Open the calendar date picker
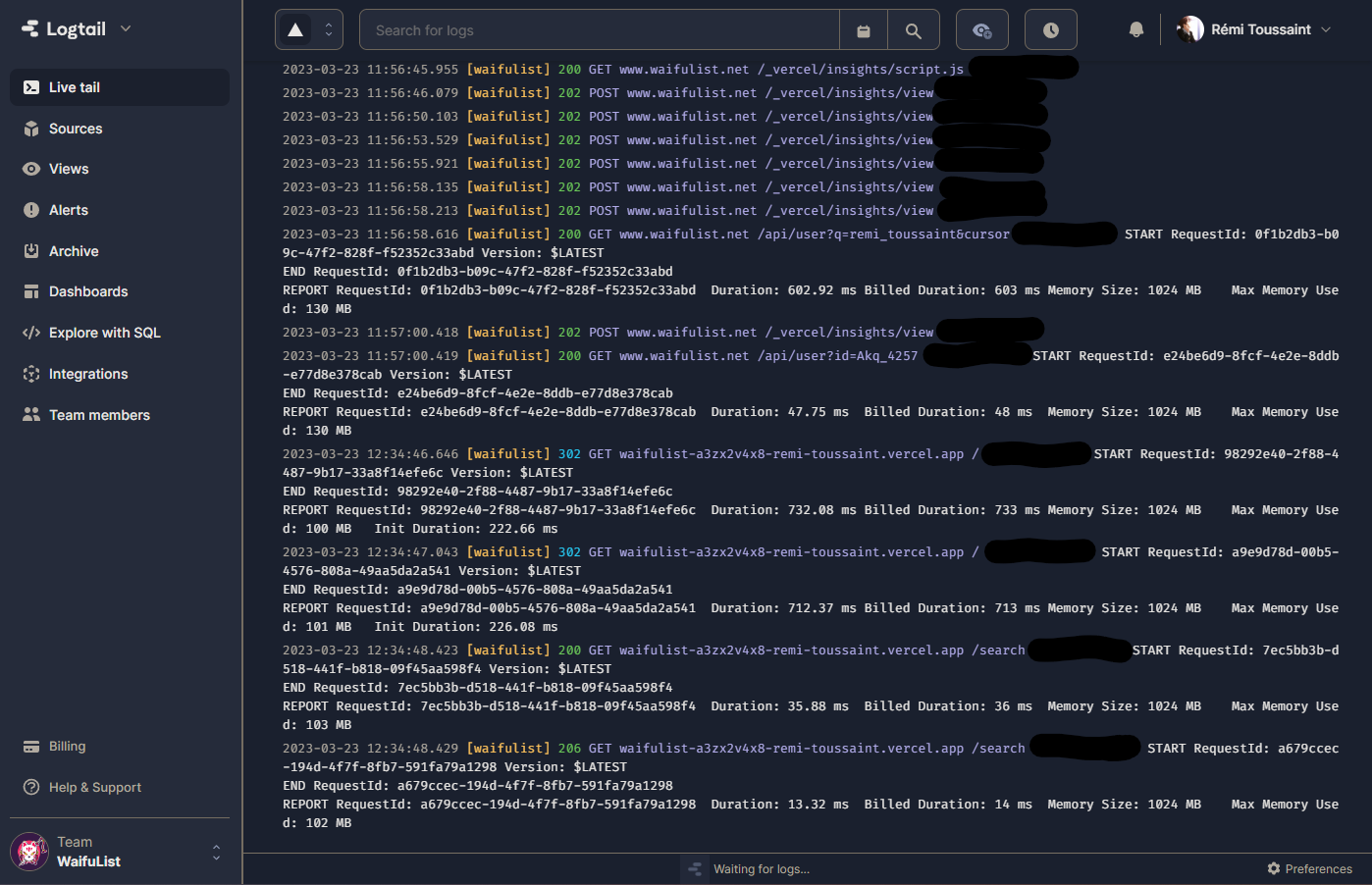Image resolution: width=1372 pixels, height=885 pixels. tap(864, 30)
